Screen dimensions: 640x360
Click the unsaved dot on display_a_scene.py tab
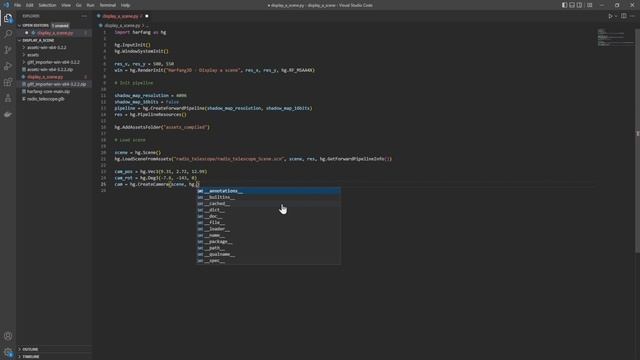coord(147,16)
